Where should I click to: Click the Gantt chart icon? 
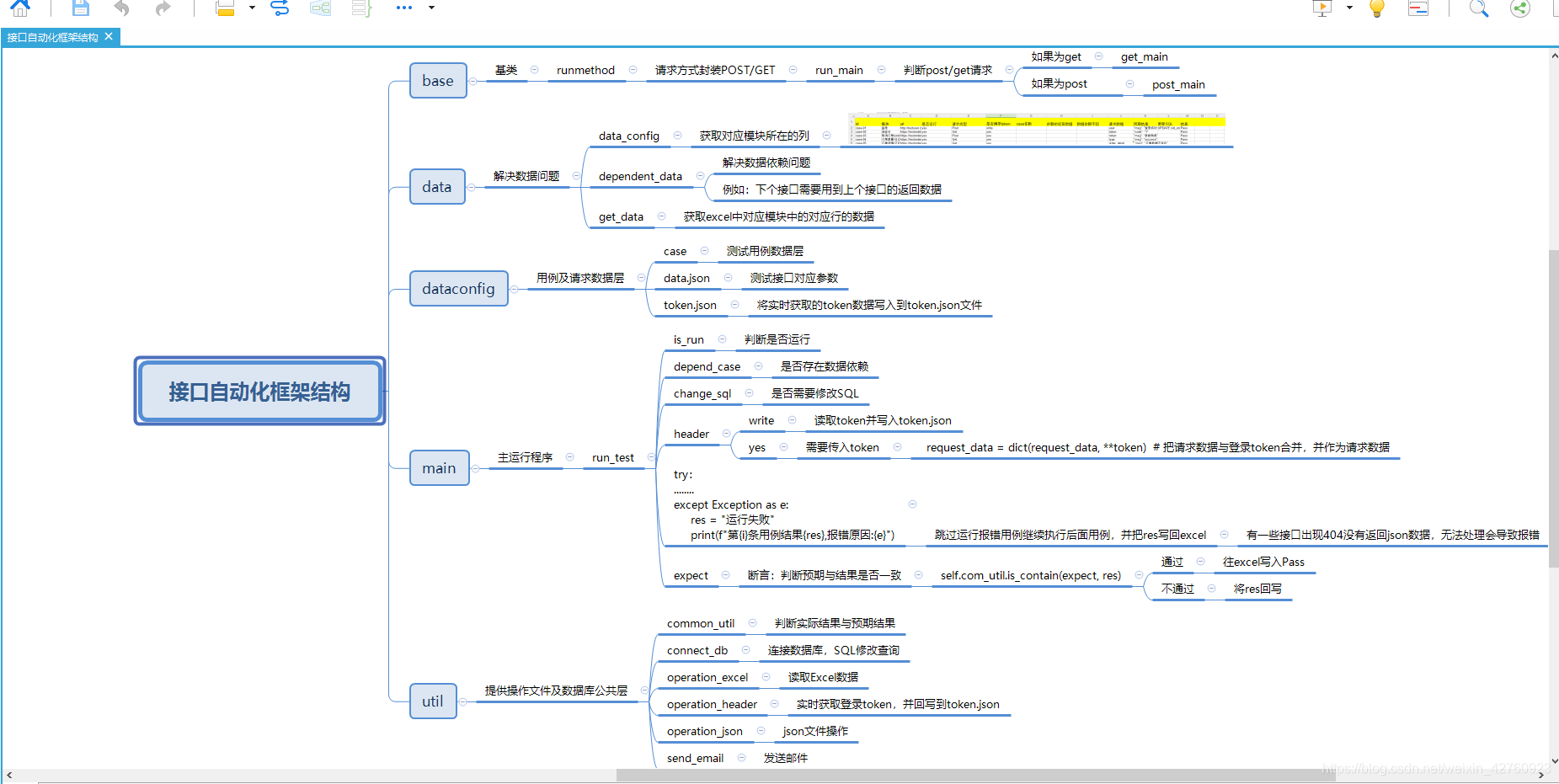click(x=1418, y=8)
